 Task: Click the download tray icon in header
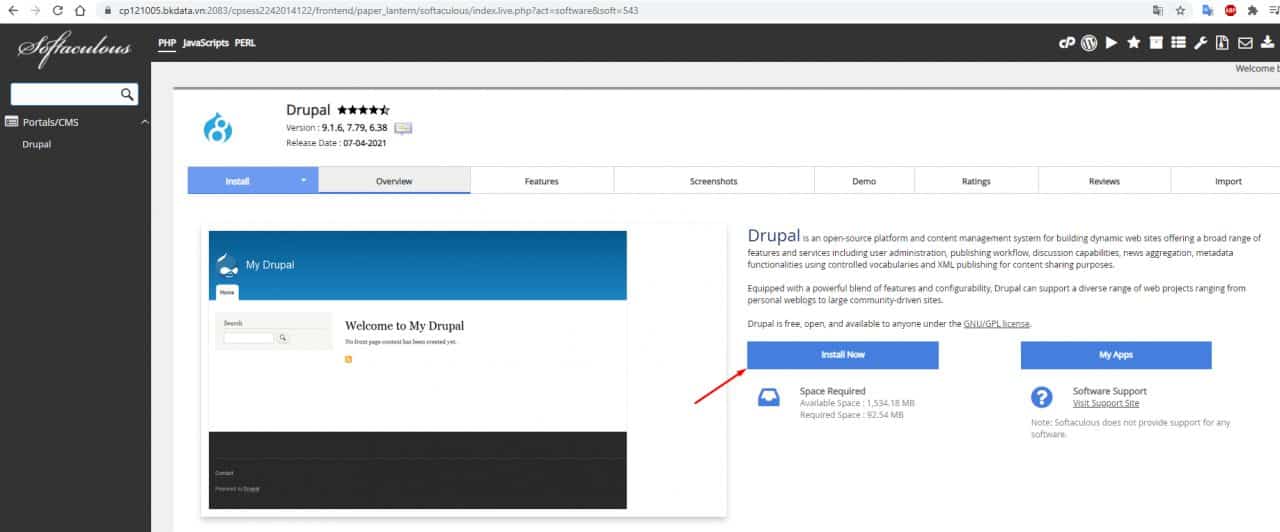tap(1267, 43)
